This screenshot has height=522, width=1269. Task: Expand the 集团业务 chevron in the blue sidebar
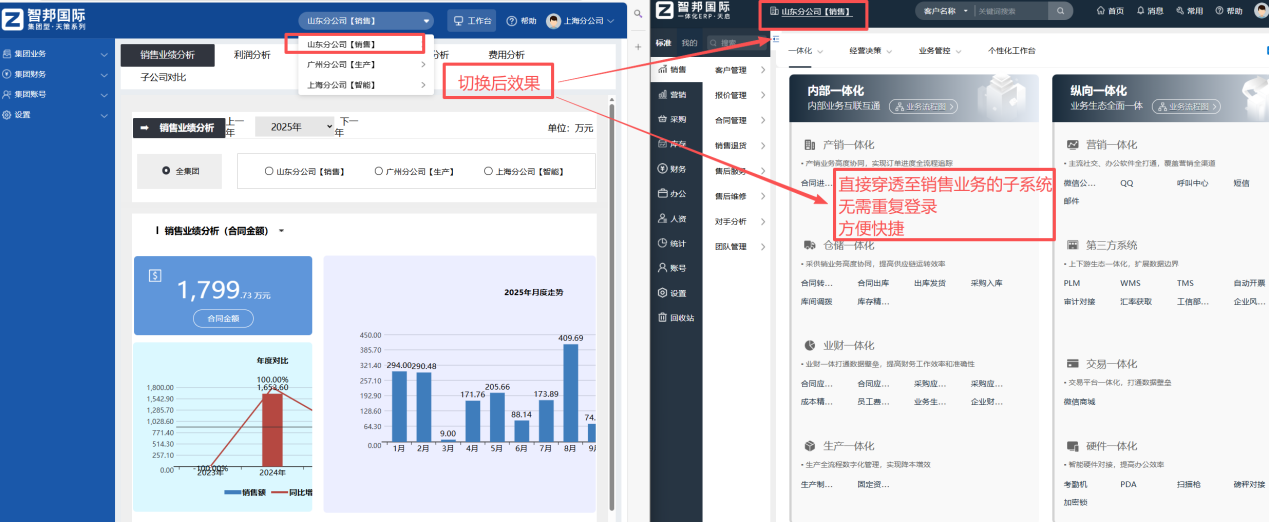pyautogui.click(x=104, y=54)
